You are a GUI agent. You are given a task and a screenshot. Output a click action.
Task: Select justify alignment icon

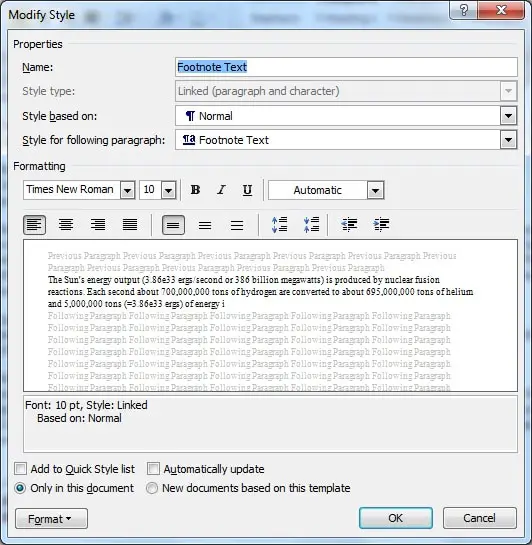click(130, 225)
